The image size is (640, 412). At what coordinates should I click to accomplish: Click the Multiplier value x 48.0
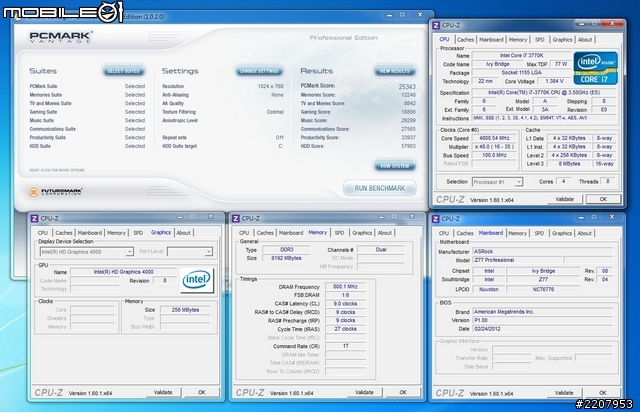[x=494, y=147]
